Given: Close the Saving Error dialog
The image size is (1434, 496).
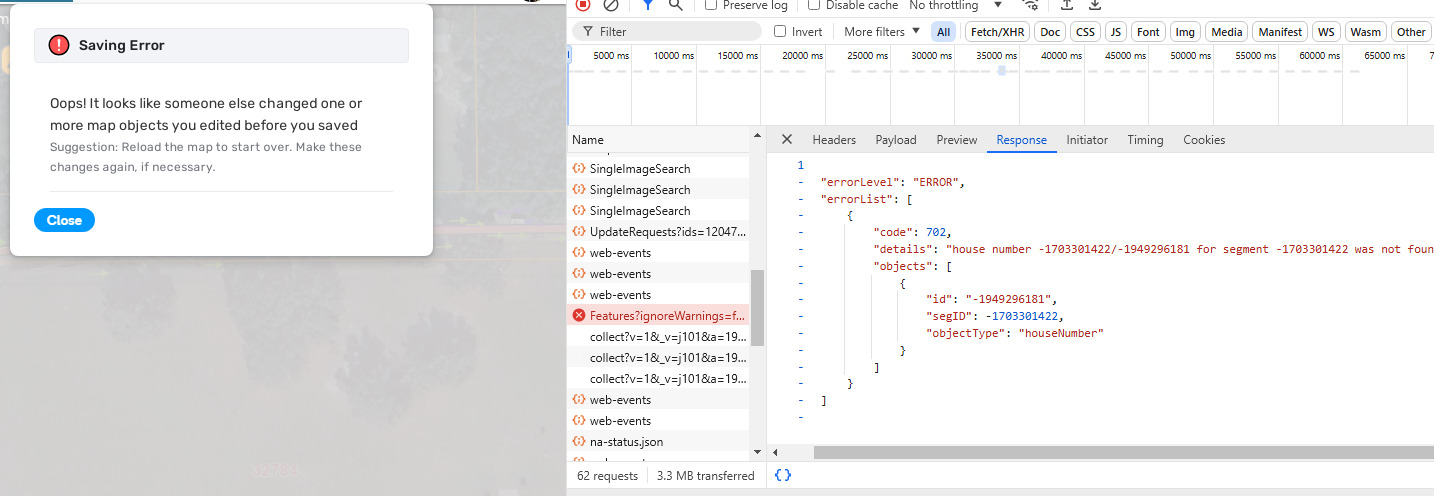Looking at the screenshot, I should (x=64, y=220).
